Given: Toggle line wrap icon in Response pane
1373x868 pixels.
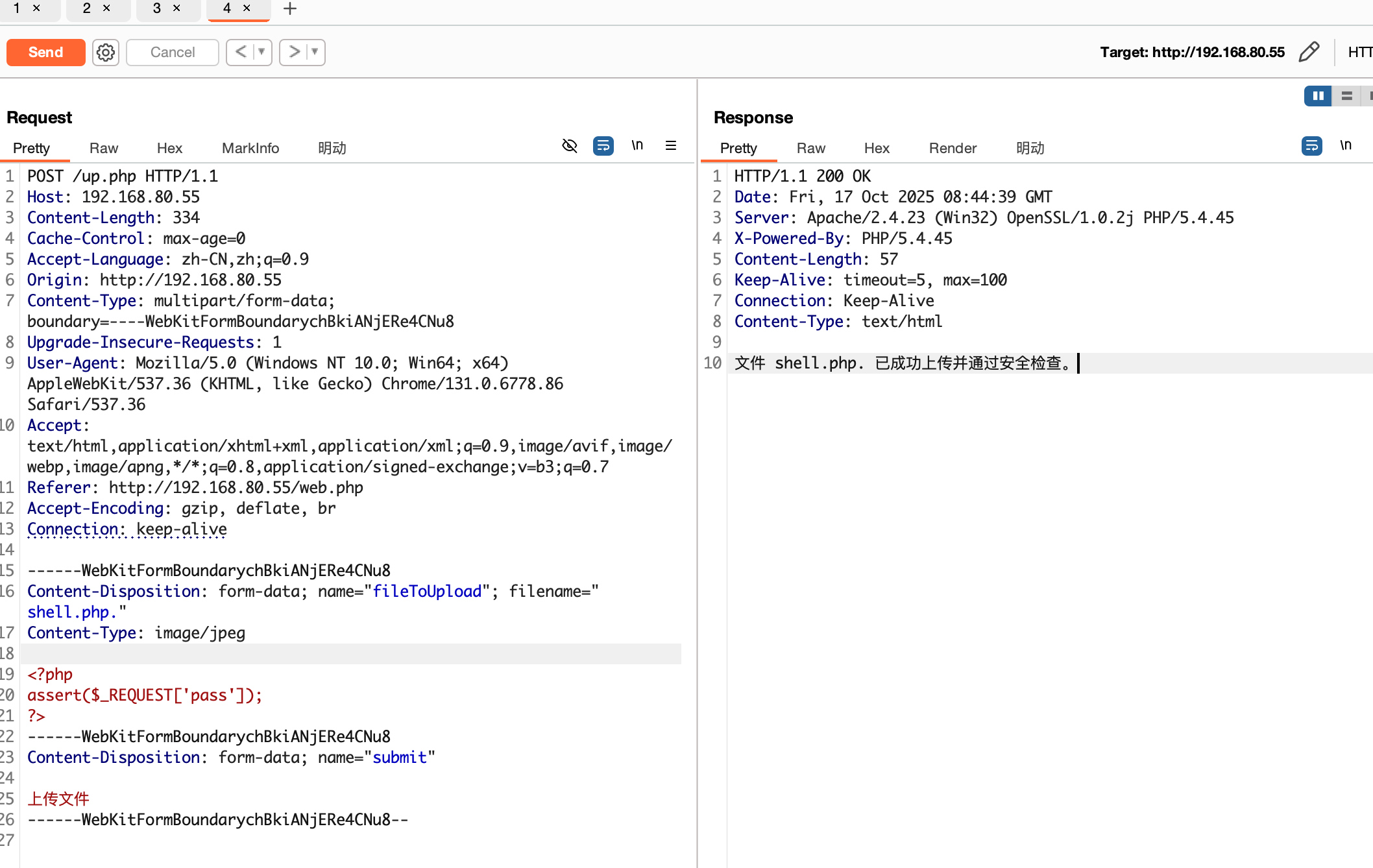Looking at the screenshot, I should tap(1311, 145).
